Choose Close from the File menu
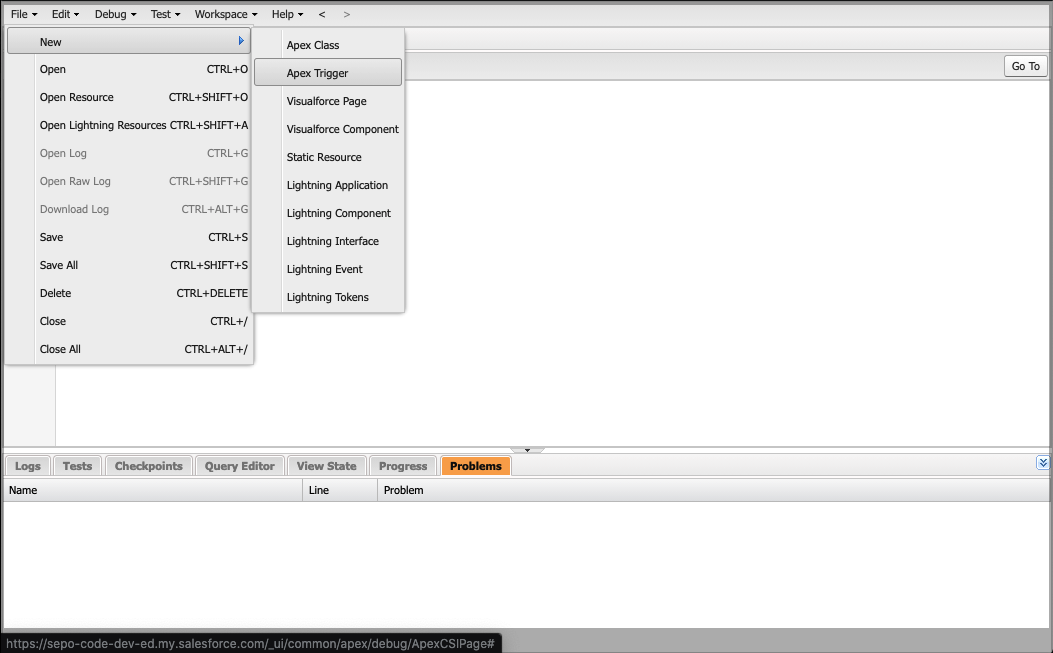 tap(129, 321)
